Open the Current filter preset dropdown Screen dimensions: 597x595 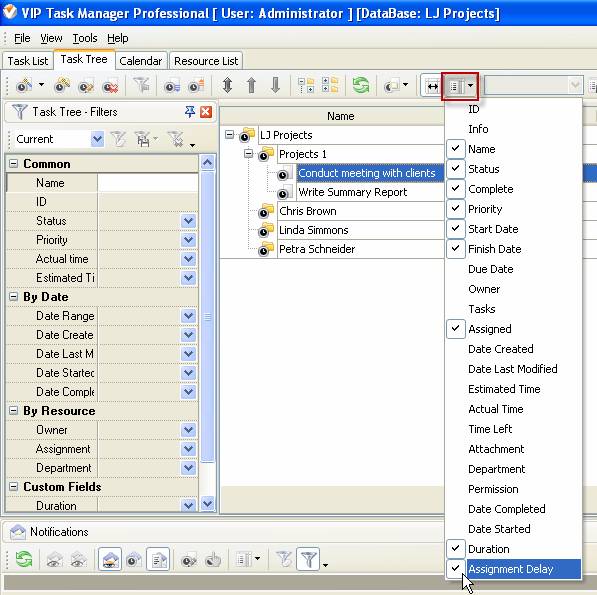point(97,139)
